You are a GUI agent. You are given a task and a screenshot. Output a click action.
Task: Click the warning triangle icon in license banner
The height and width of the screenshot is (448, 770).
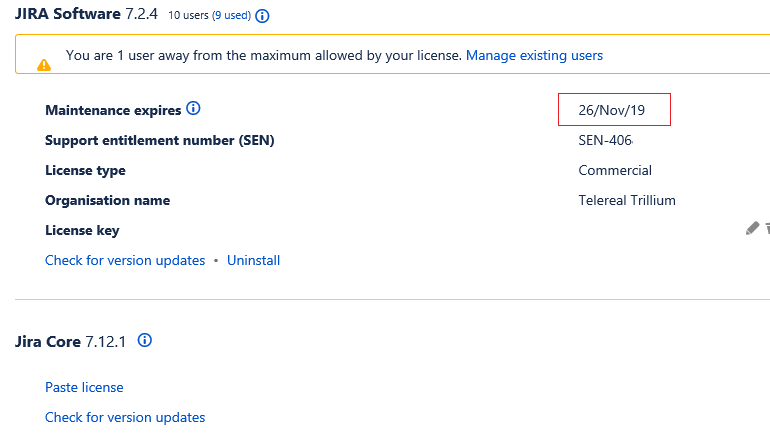coord(44,65)
